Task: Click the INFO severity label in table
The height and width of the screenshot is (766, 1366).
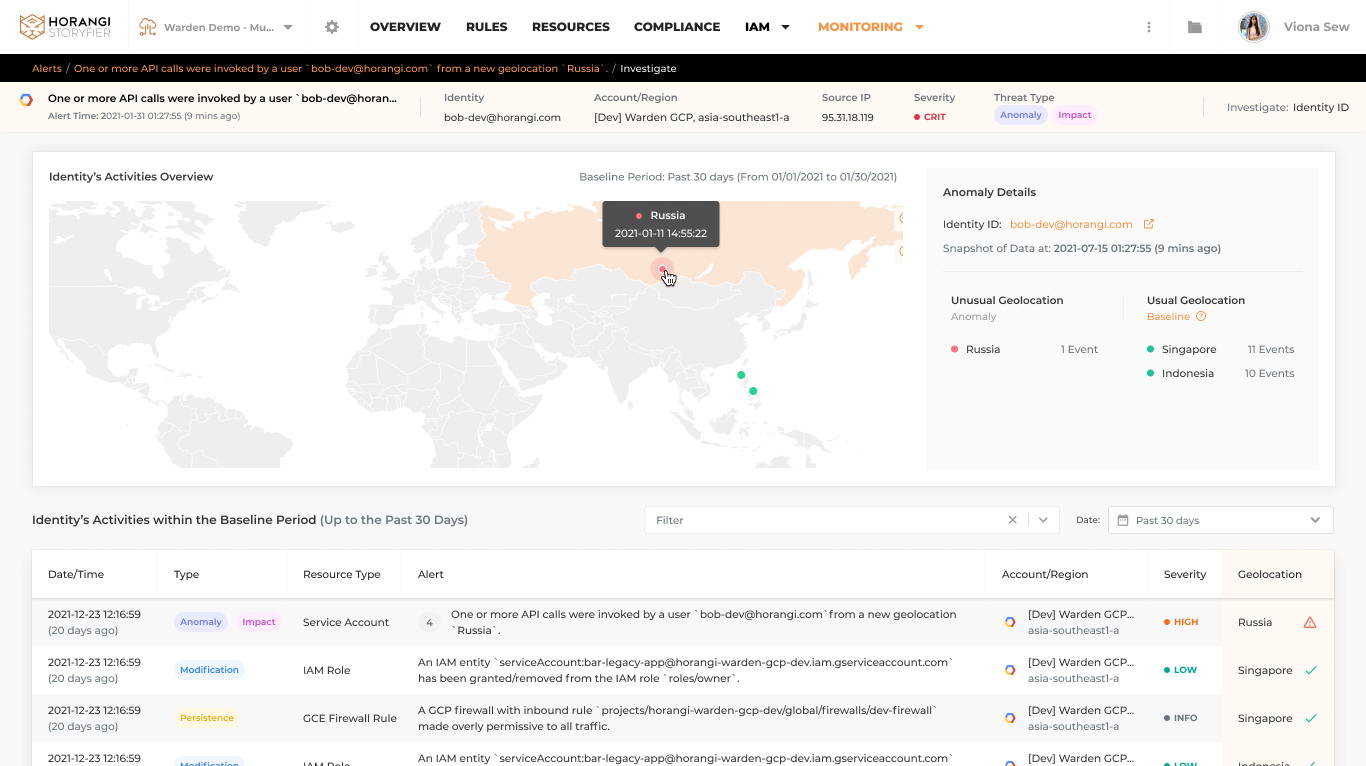Action: point(1181,718)
